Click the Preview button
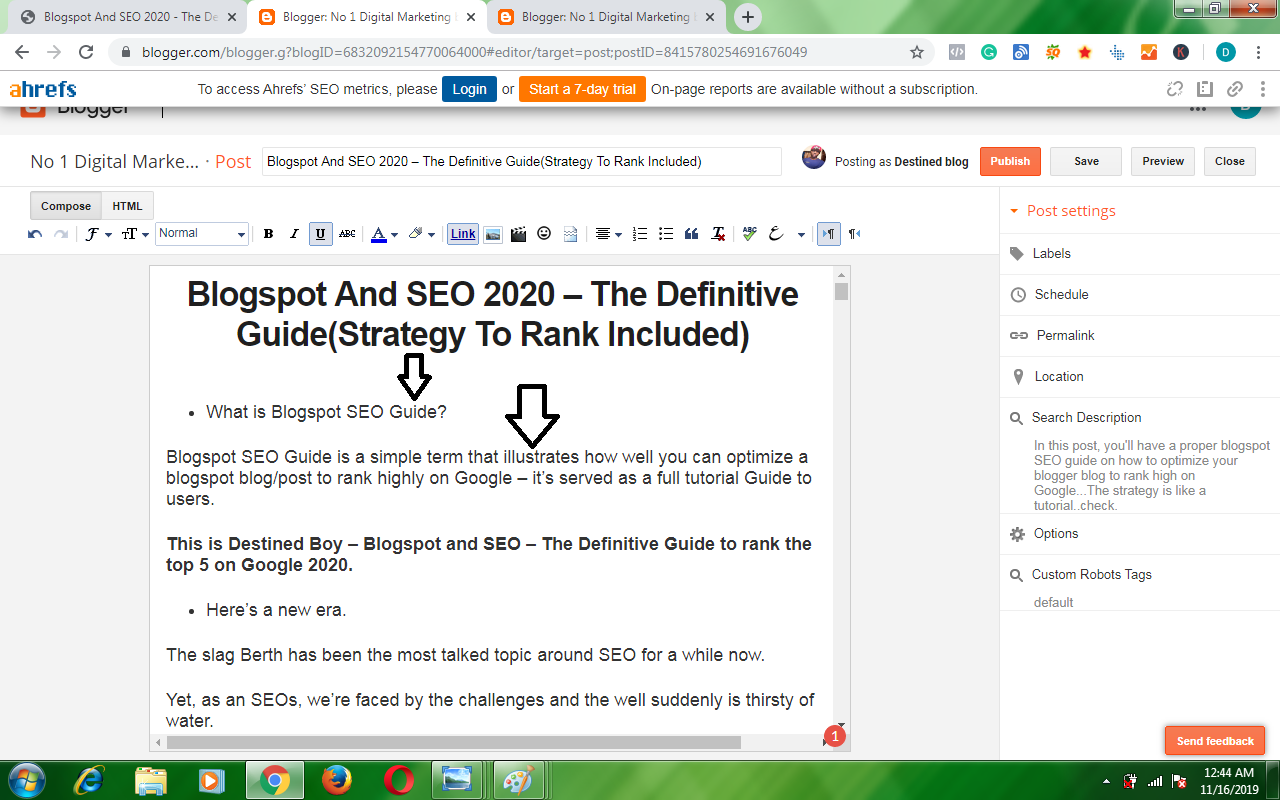The width and height of the screenshot is (1280, 800). [1163, 161]
